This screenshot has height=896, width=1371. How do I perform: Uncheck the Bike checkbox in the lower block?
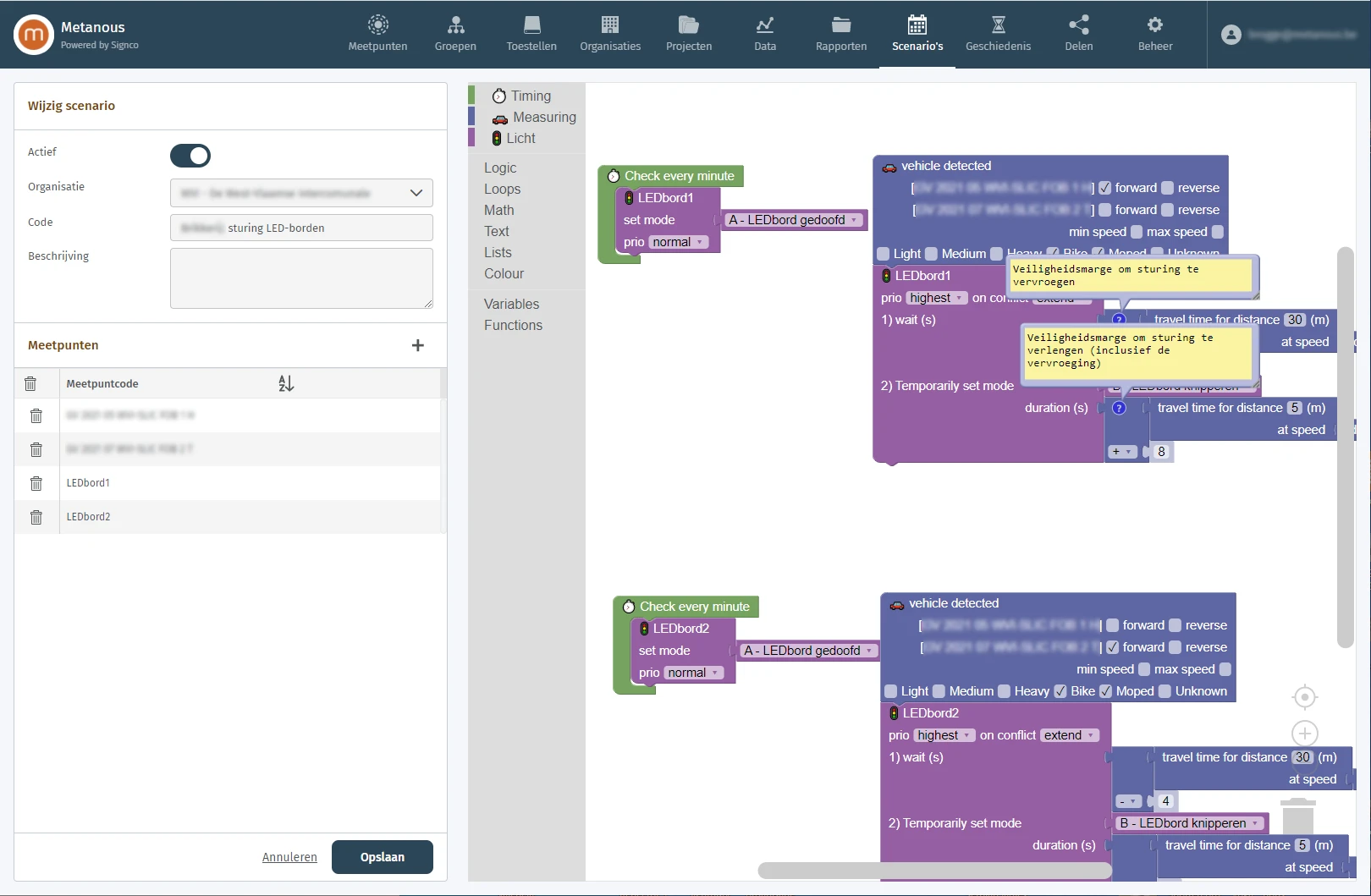[x=1060, y=691]
